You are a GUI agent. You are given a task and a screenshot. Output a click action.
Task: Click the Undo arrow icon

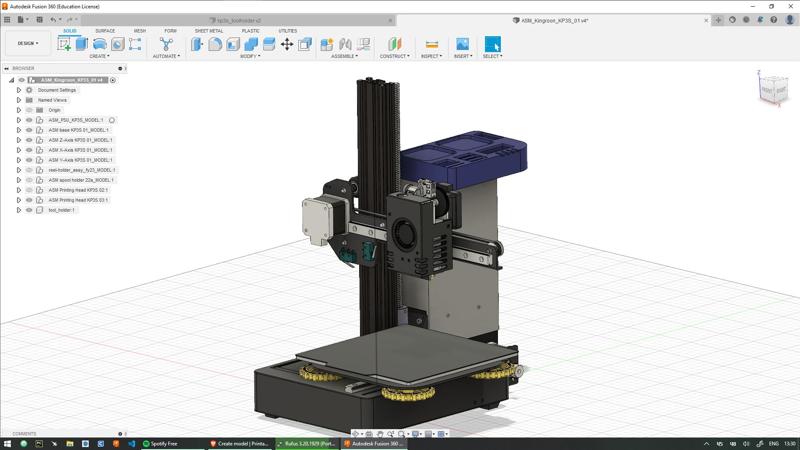(x=53, y=20)
